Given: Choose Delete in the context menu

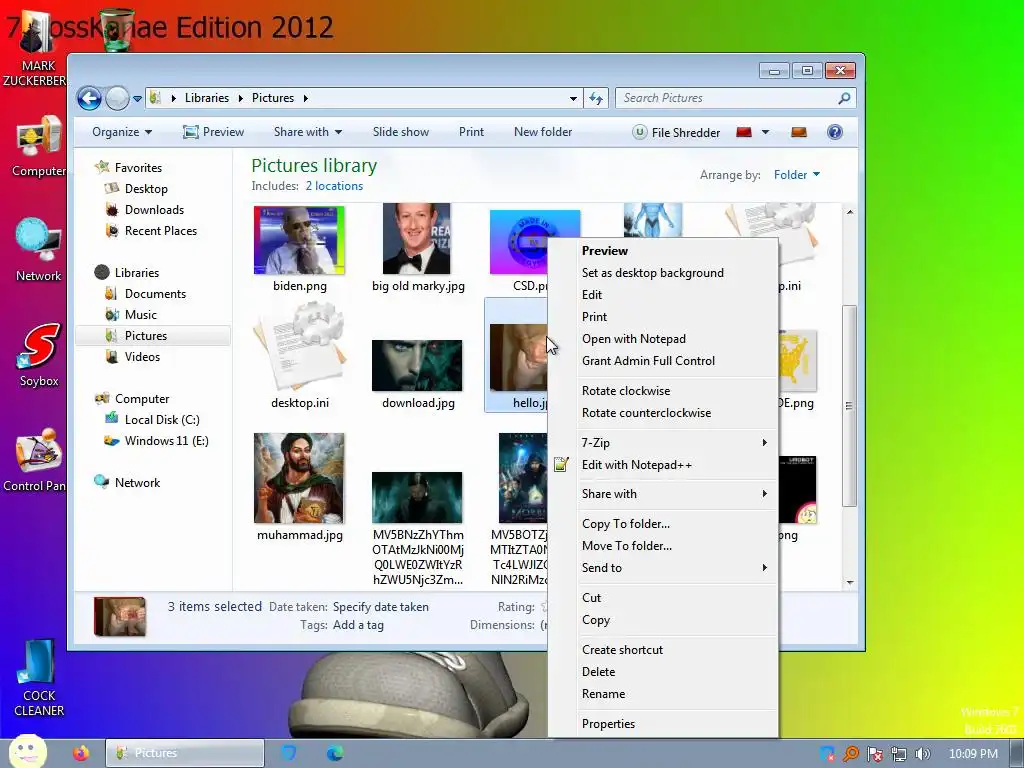Looking at the screenshot, I should 662,672.
